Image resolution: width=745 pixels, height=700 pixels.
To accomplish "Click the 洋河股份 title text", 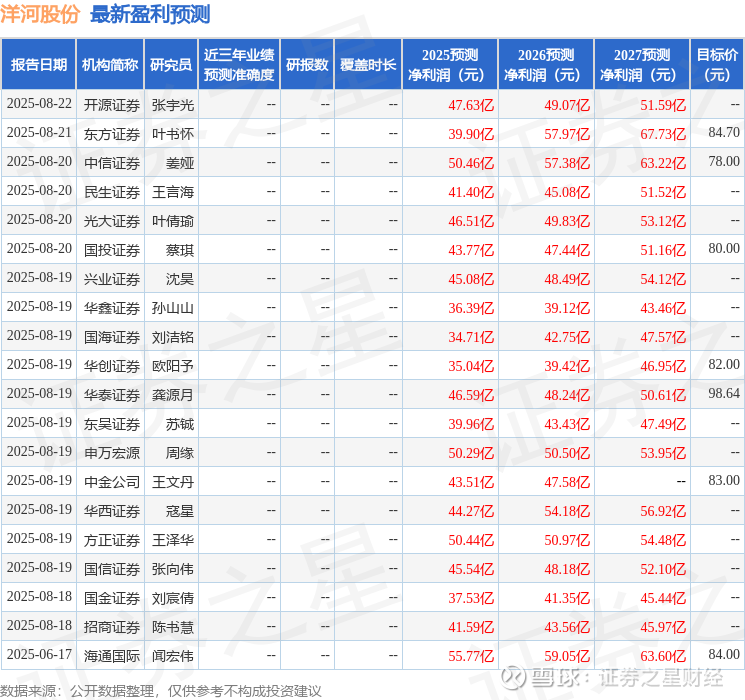I will [40, 14].
